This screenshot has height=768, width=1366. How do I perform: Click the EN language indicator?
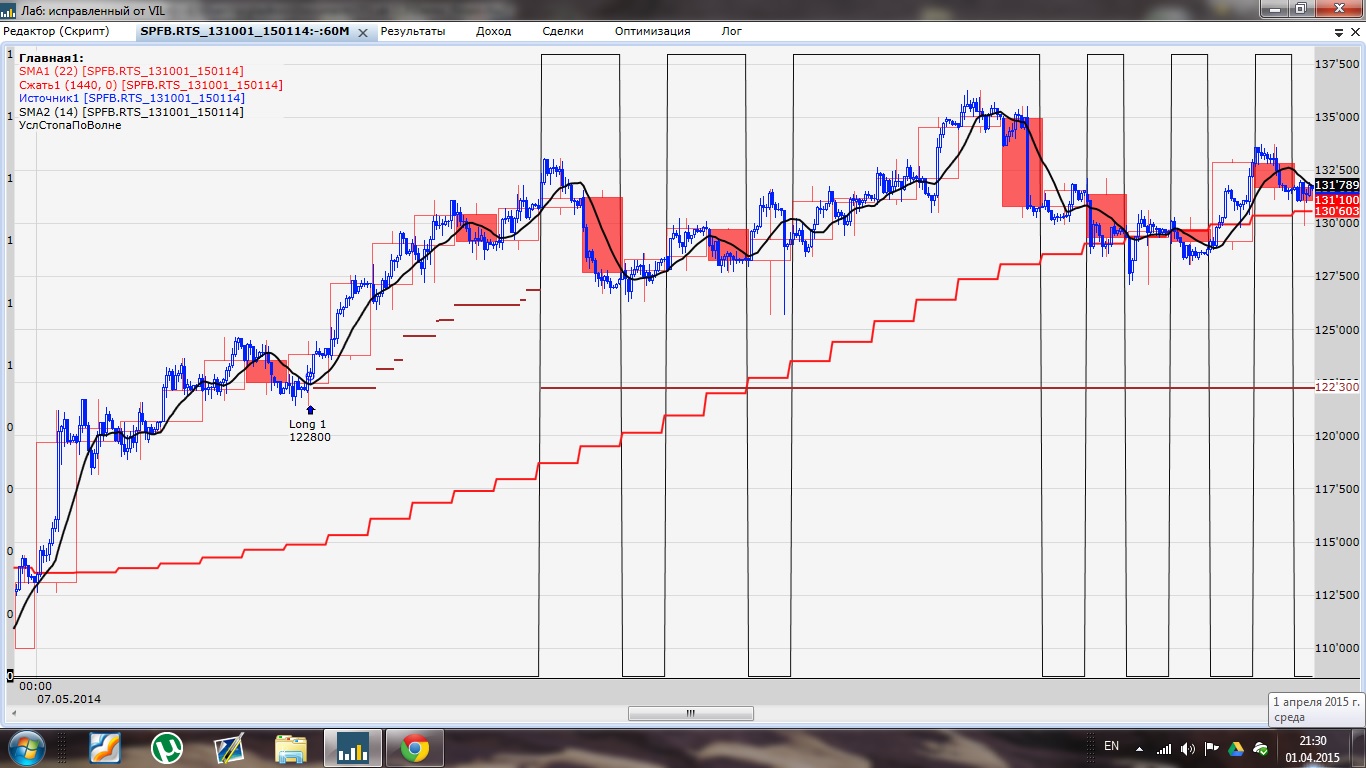click(x=1111, y=746)
